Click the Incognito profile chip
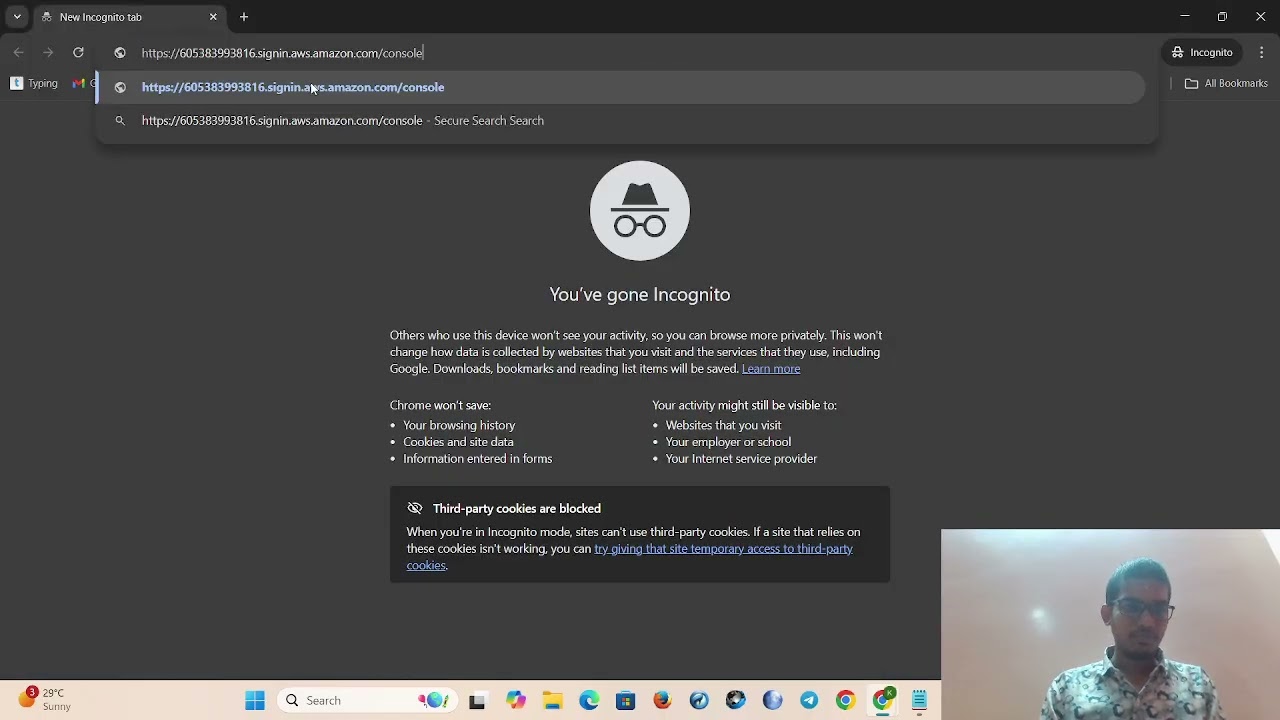This screenshot has width=1280, height=720. coord(1203,53)
